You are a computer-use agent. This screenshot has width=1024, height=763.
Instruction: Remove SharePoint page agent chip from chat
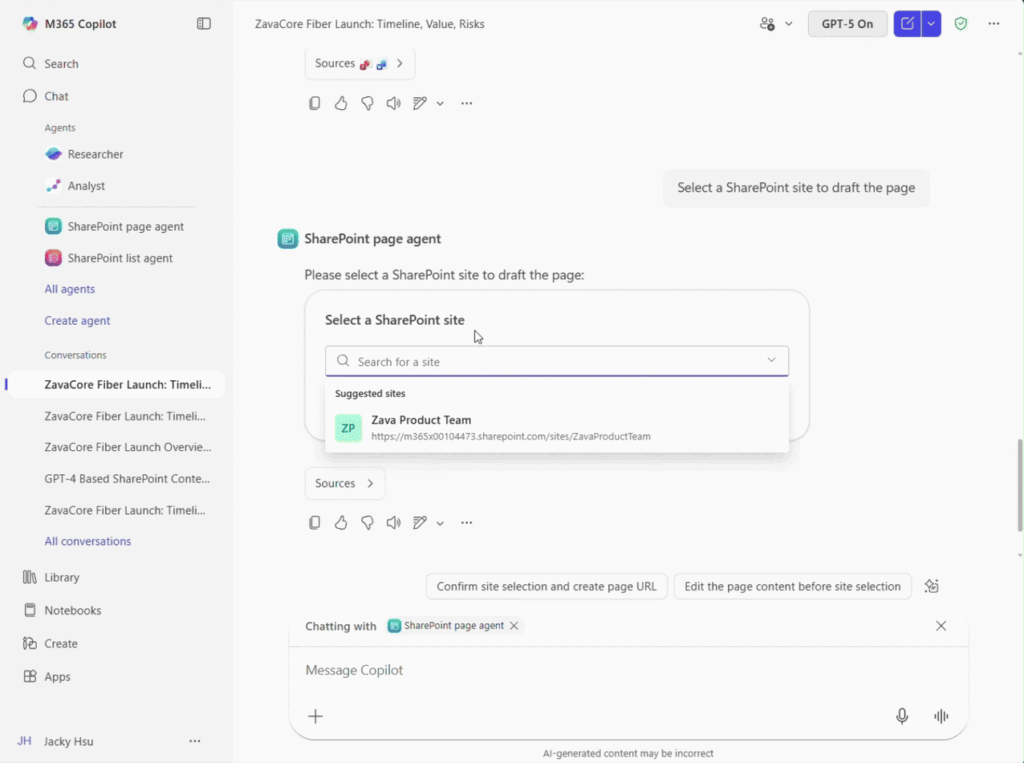514,626
